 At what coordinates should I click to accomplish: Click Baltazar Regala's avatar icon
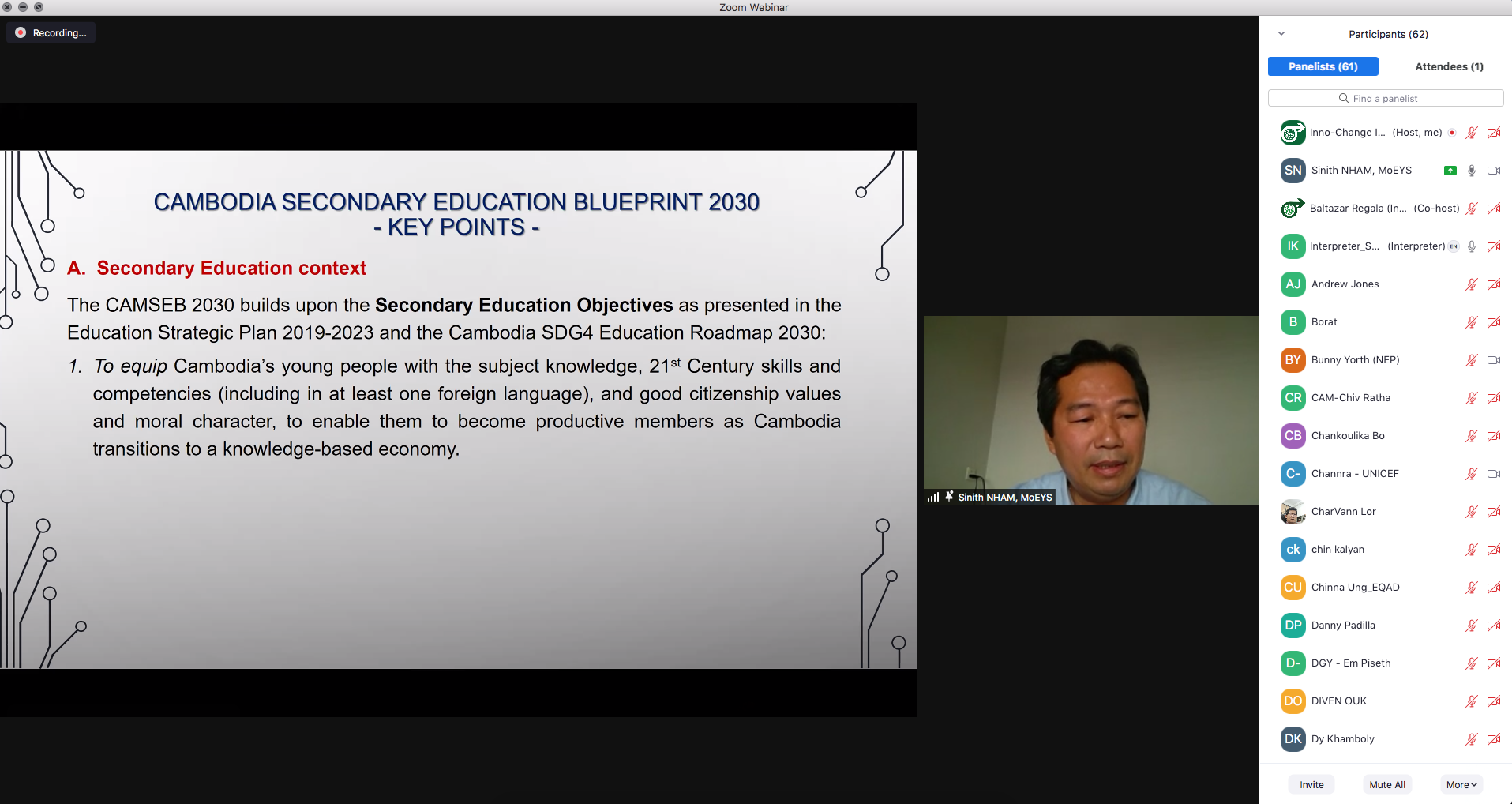click(1293, 209)
